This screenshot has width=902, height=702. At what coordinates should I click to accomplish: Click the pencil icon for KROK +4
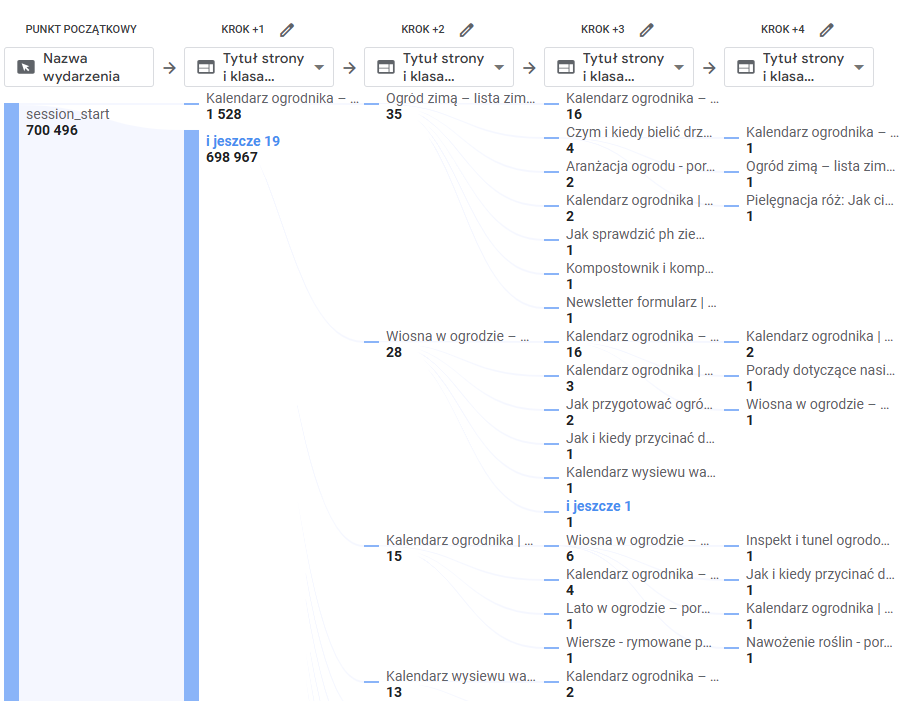coord(826,30)
